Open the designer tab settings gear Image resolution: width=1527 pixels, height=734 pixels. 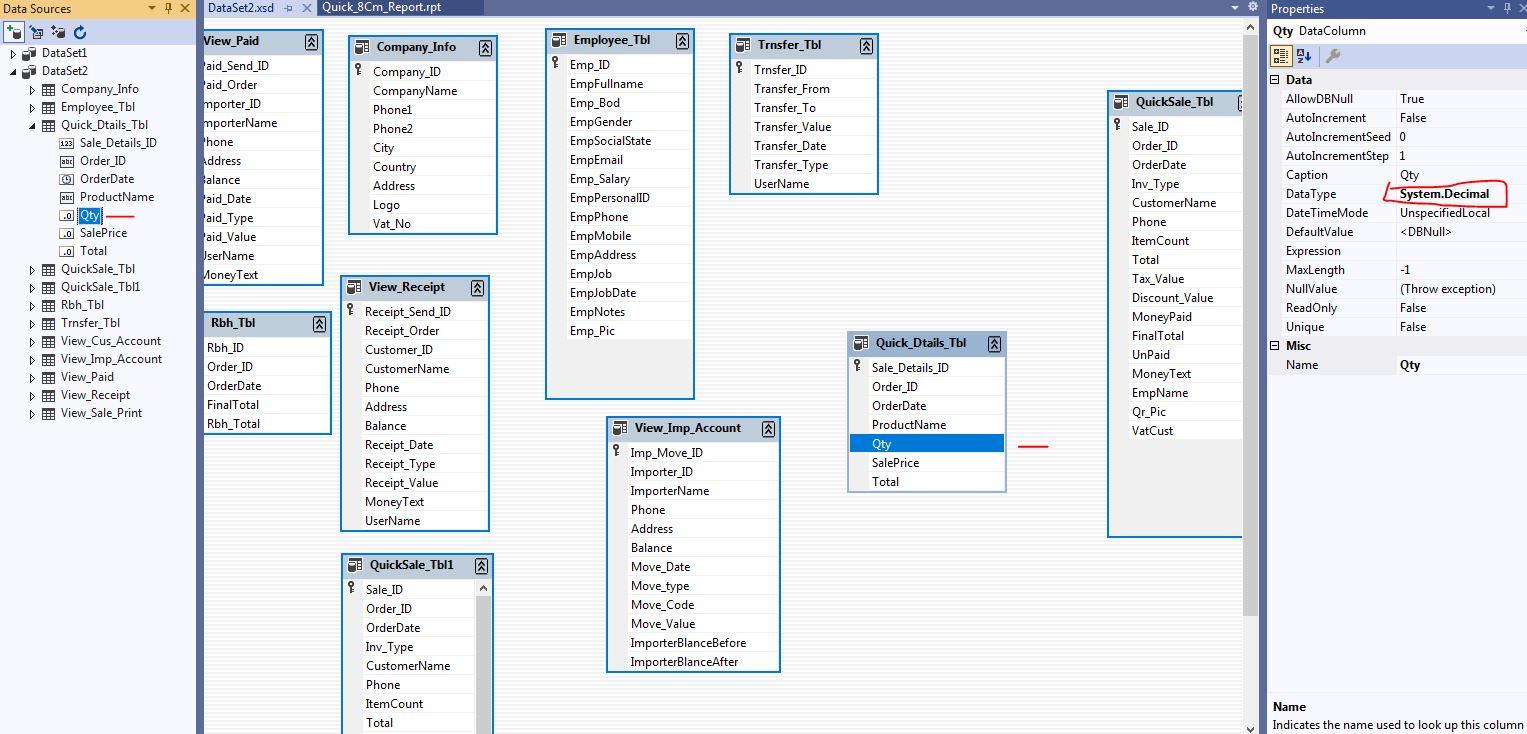[1253, 7]
